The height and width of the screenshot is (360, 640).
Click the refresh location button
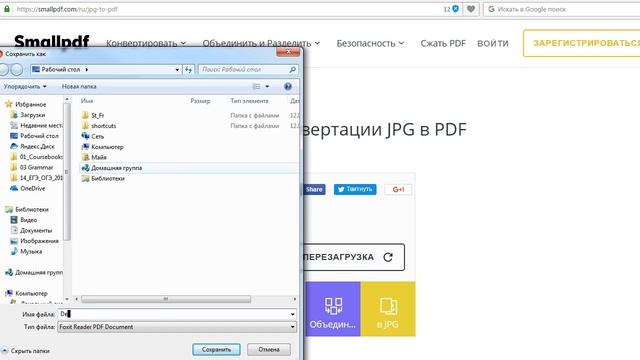pos(188,70)
